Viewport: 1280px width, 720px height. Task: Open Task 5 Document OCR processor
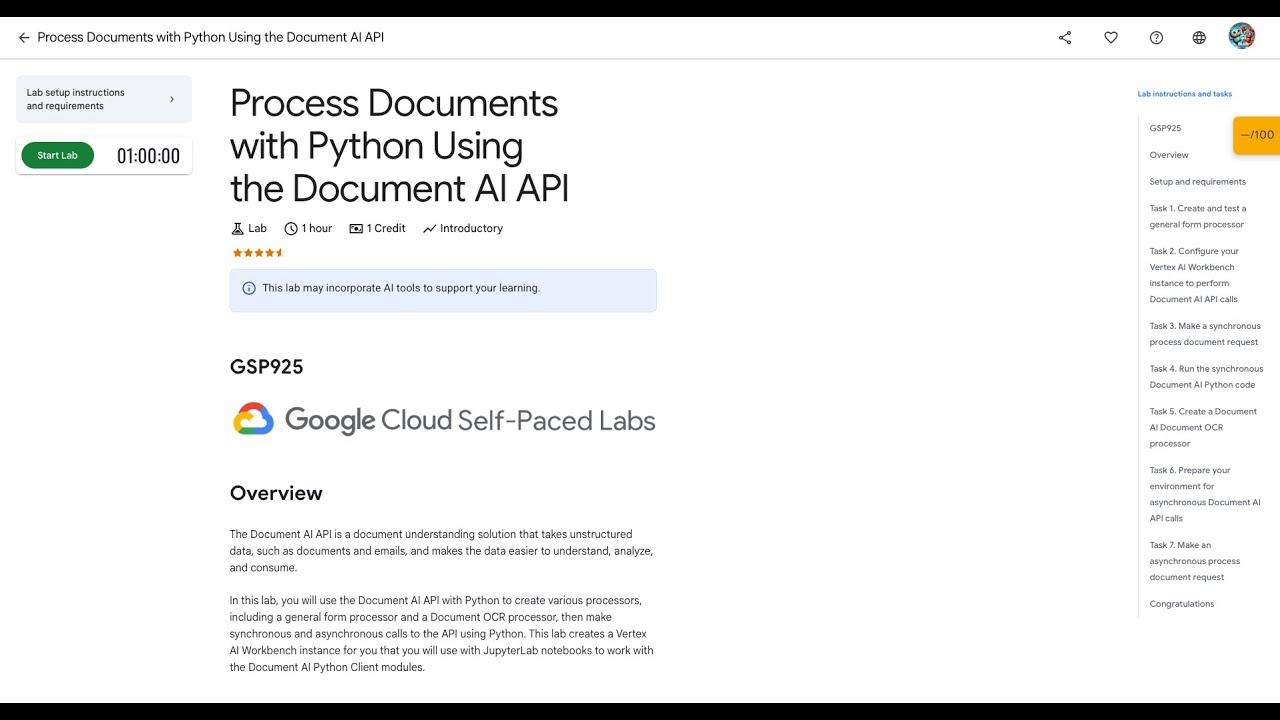(1203, 427)
